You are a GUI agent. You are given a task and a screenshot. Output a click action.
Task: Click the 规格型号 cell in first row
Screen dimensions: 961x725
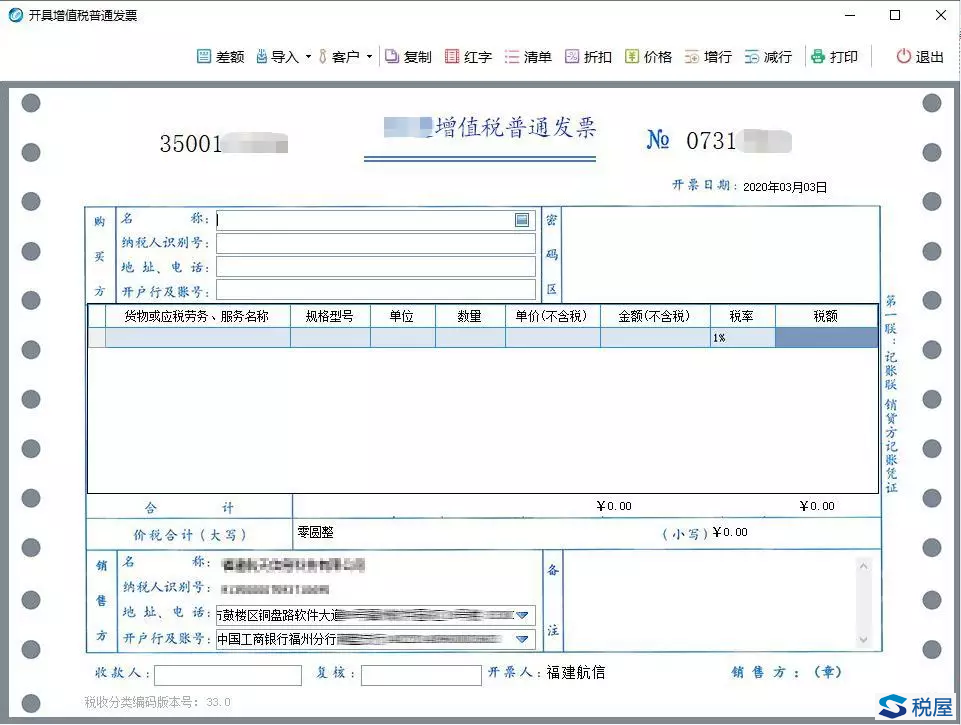click(330, 338)
